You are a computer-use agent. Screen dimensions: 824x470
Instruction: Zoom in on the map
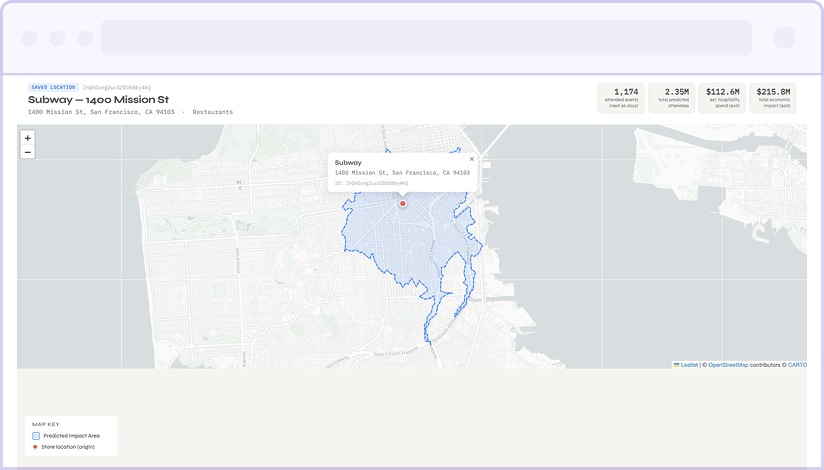pos(28,138)
